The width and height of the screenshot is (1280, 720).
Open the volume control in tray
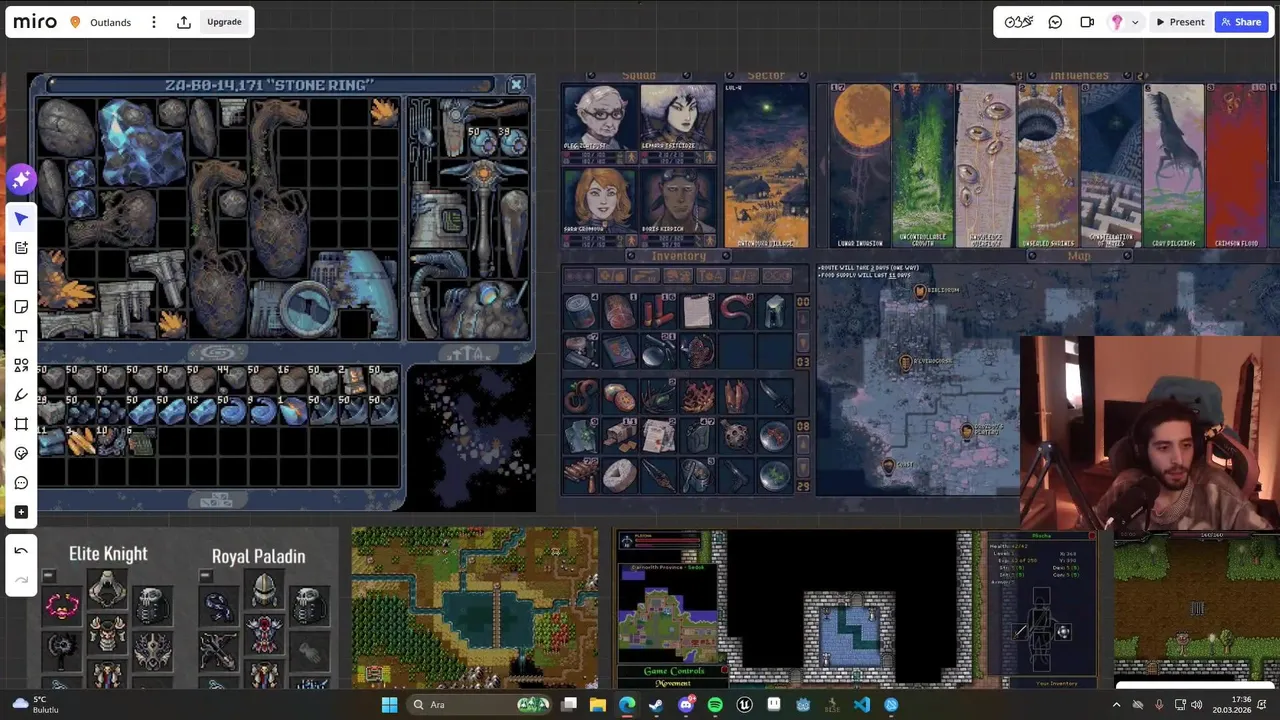point(1198,705)
